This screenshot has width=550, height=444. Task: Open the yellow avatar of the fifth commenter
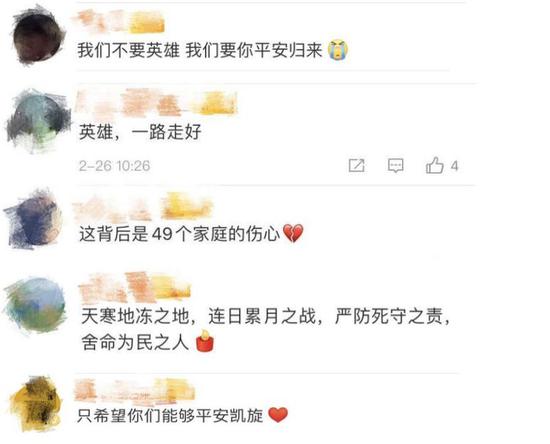[35, 404]
